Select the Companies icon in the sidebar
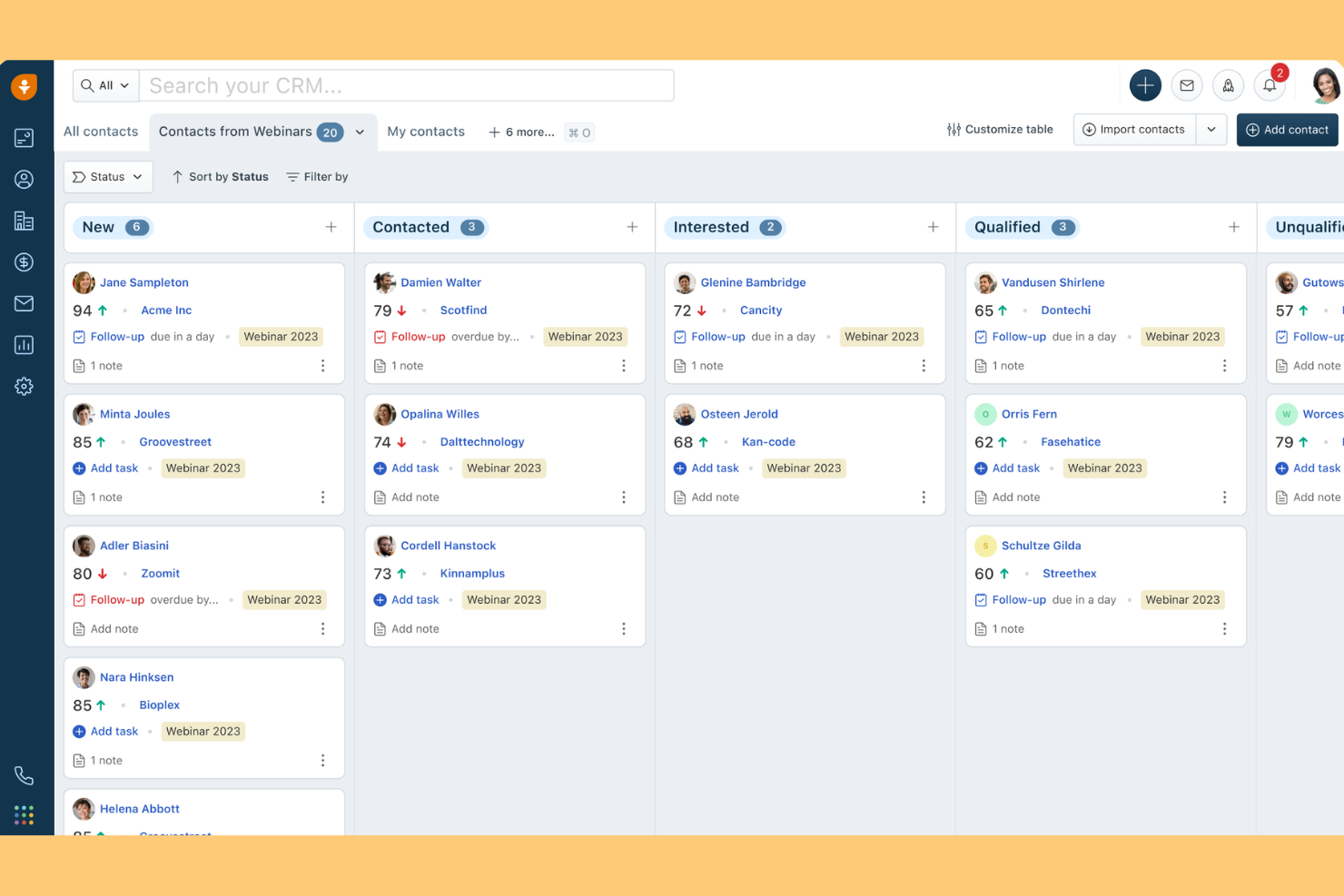The image size is (1344, 896). [25, 221]
